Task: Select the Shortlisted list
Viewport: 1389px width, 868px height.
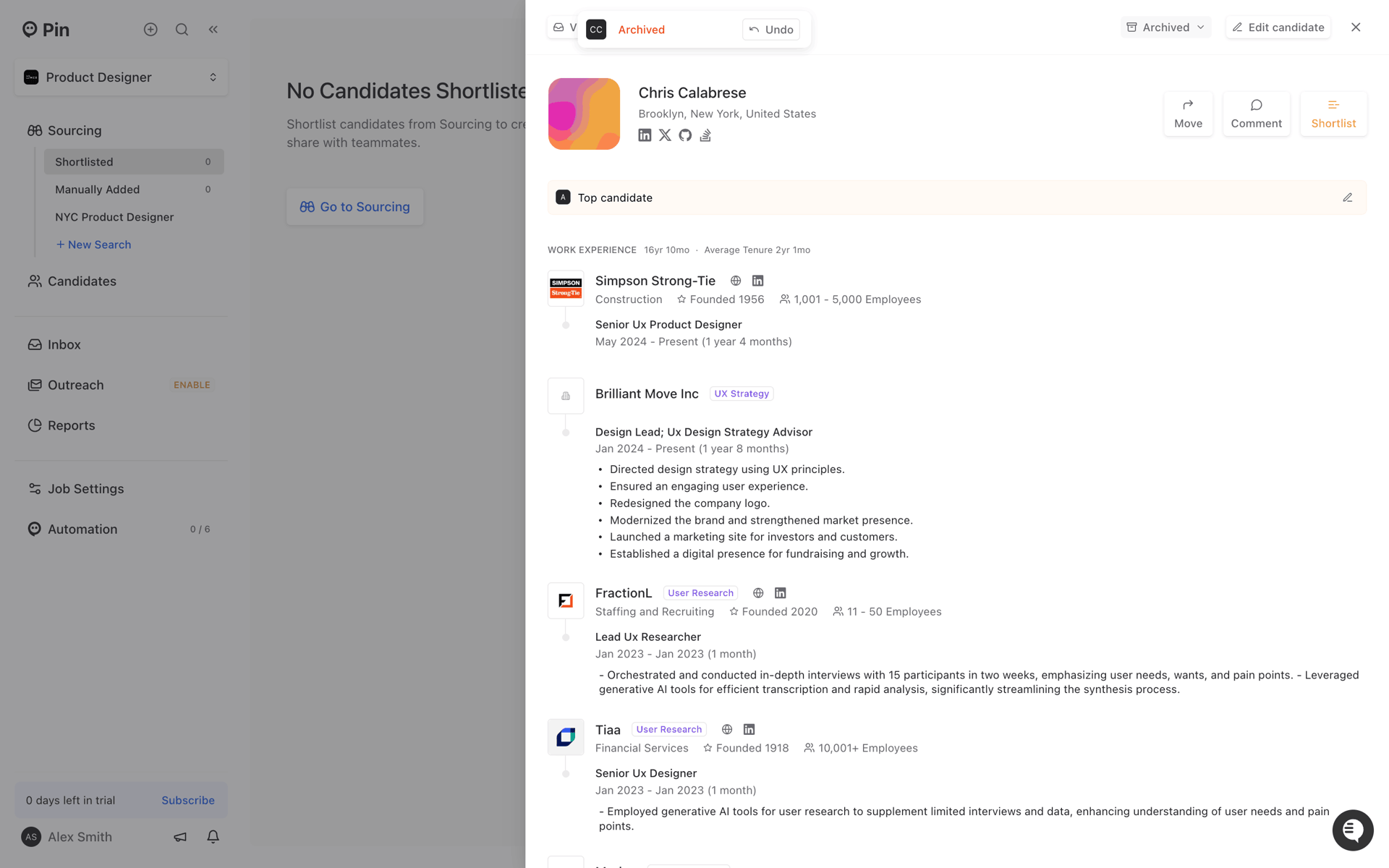Action: pyautogui.click(x=134, y=162)
